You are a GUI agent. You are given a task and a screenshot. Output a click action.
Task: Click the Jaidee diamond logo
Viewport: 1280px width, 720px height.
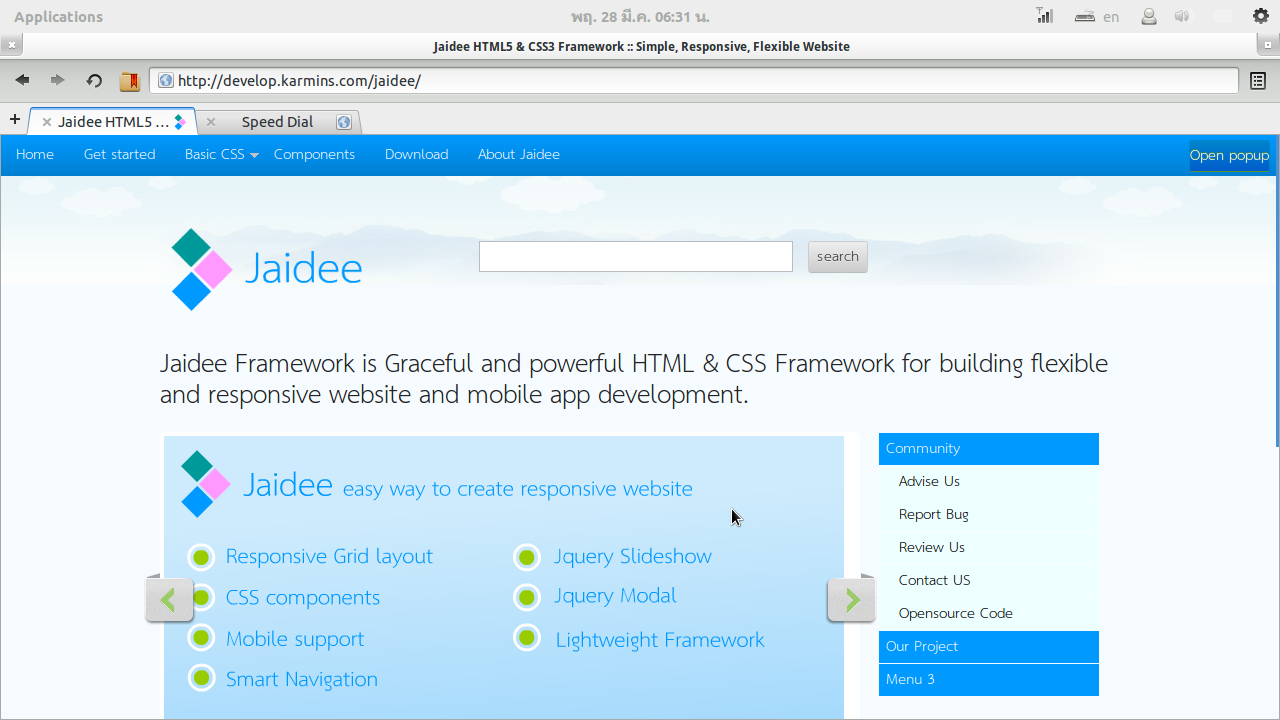[200, 268]
